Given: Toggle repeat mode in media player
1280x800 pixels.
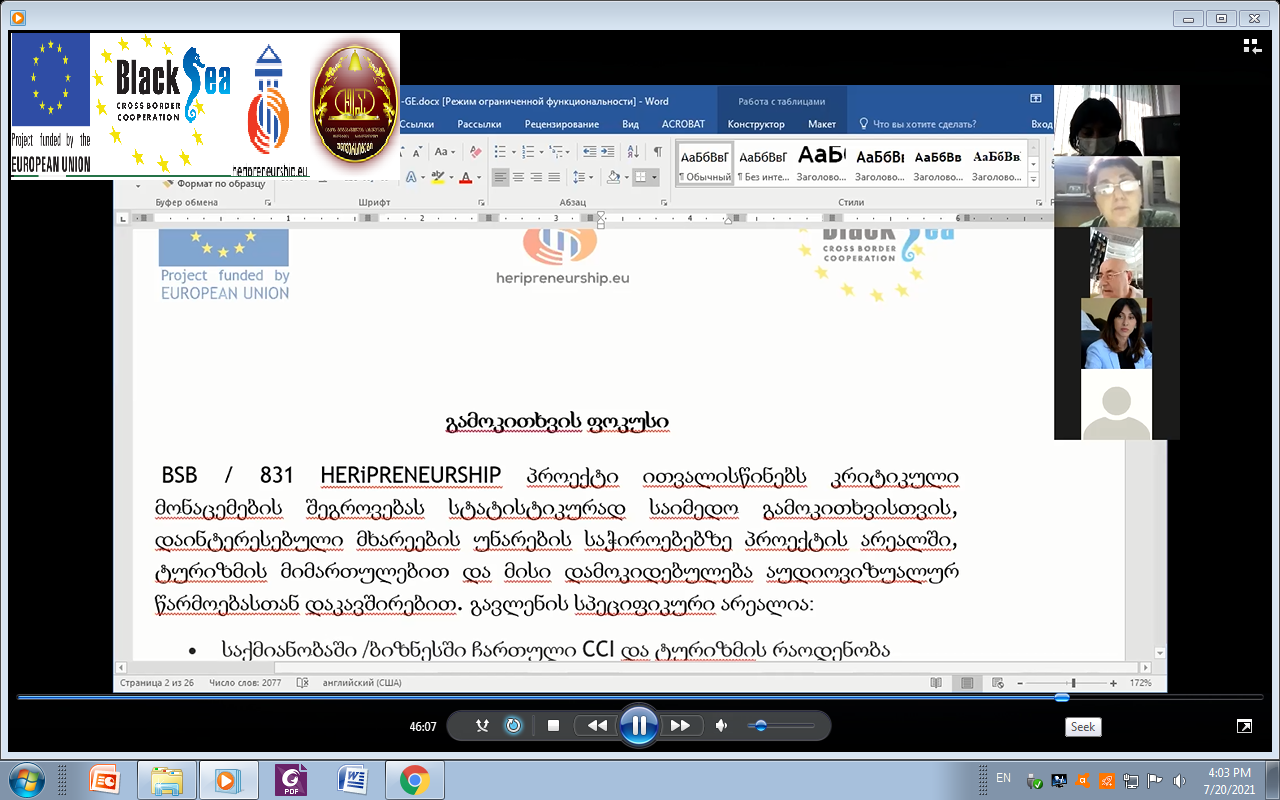Looking at the screenshot, I should click(x=513, y=726).
